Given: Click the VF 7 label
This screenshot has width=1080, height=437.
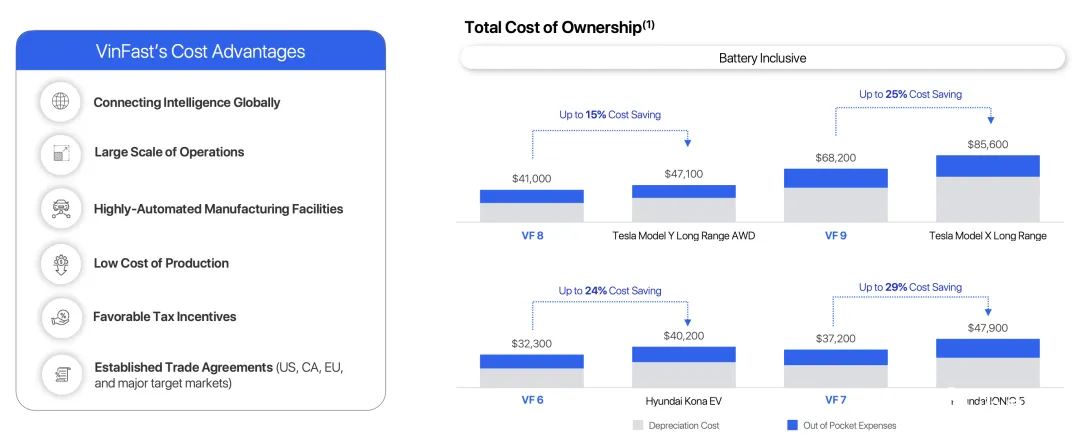Looking at the screenshot, I should point(835,400).
